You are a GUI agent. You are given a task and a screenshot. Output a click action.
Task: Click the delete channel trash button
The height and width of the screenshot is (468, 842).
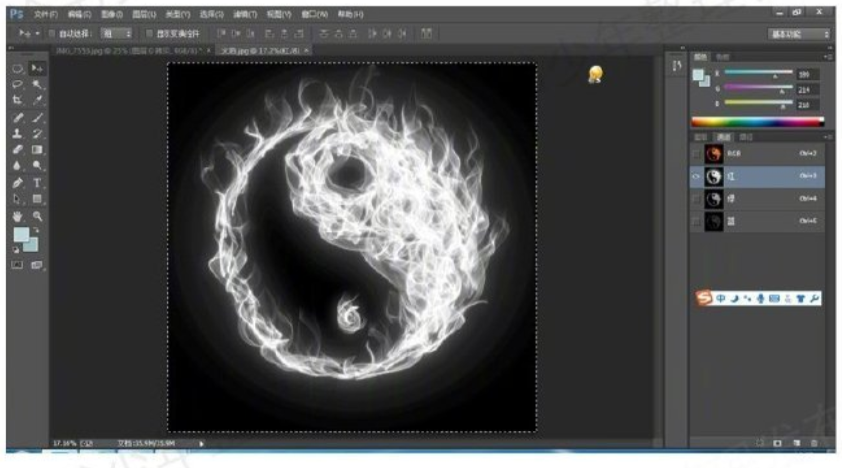[x=814, y=442]
